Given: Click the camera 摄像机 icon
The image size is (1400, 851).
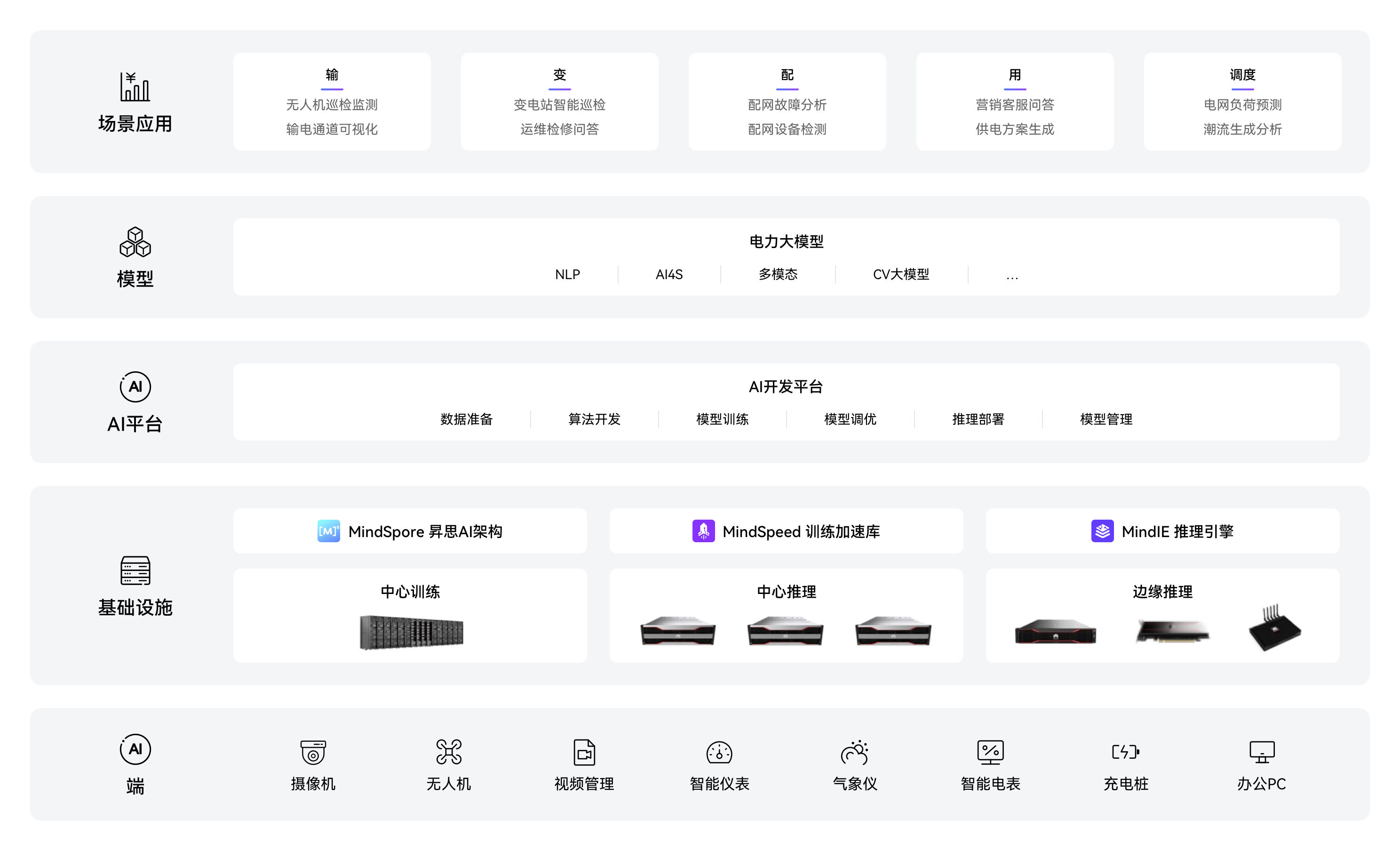Looking at the screenshot, I should click(313, 752).
